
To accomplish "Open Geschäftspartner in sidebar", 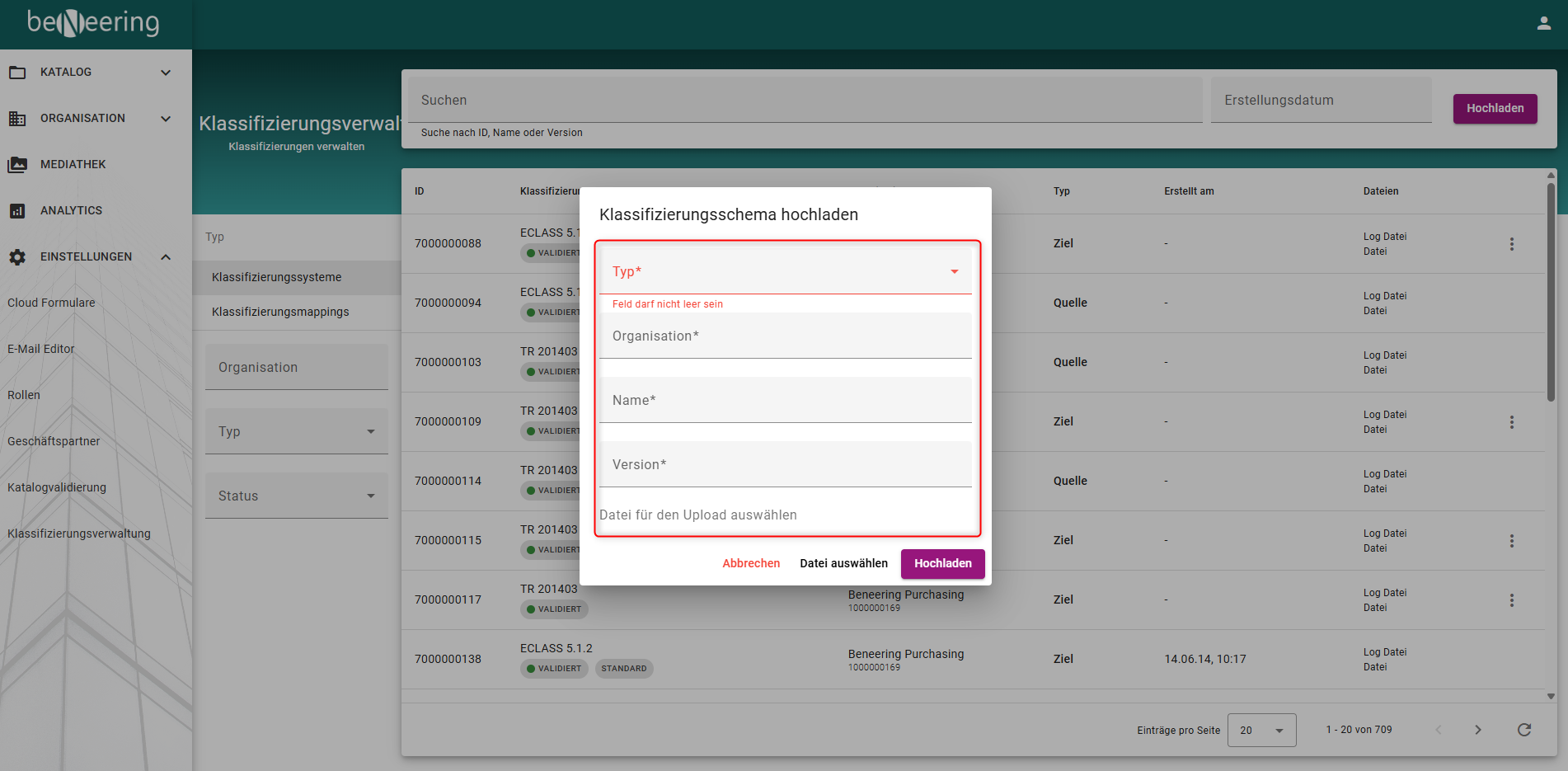I will pyautogui.click(x=54, y=441).
